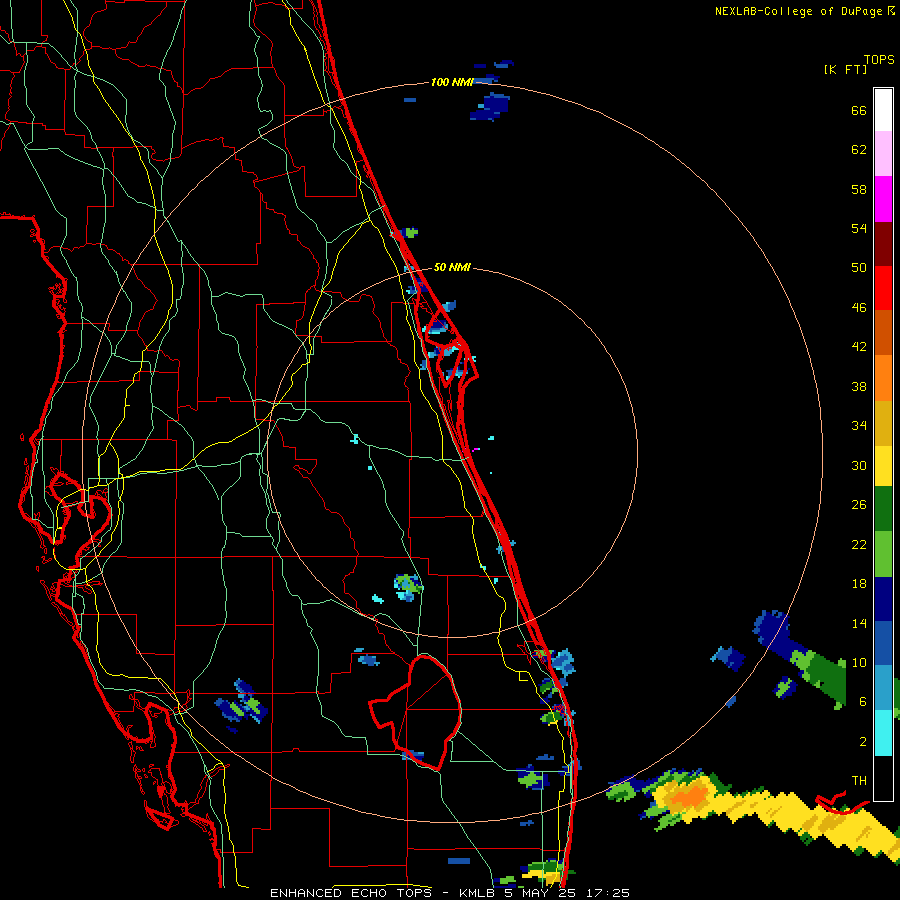Click the 18 legend value

click(x=859, y=584)
